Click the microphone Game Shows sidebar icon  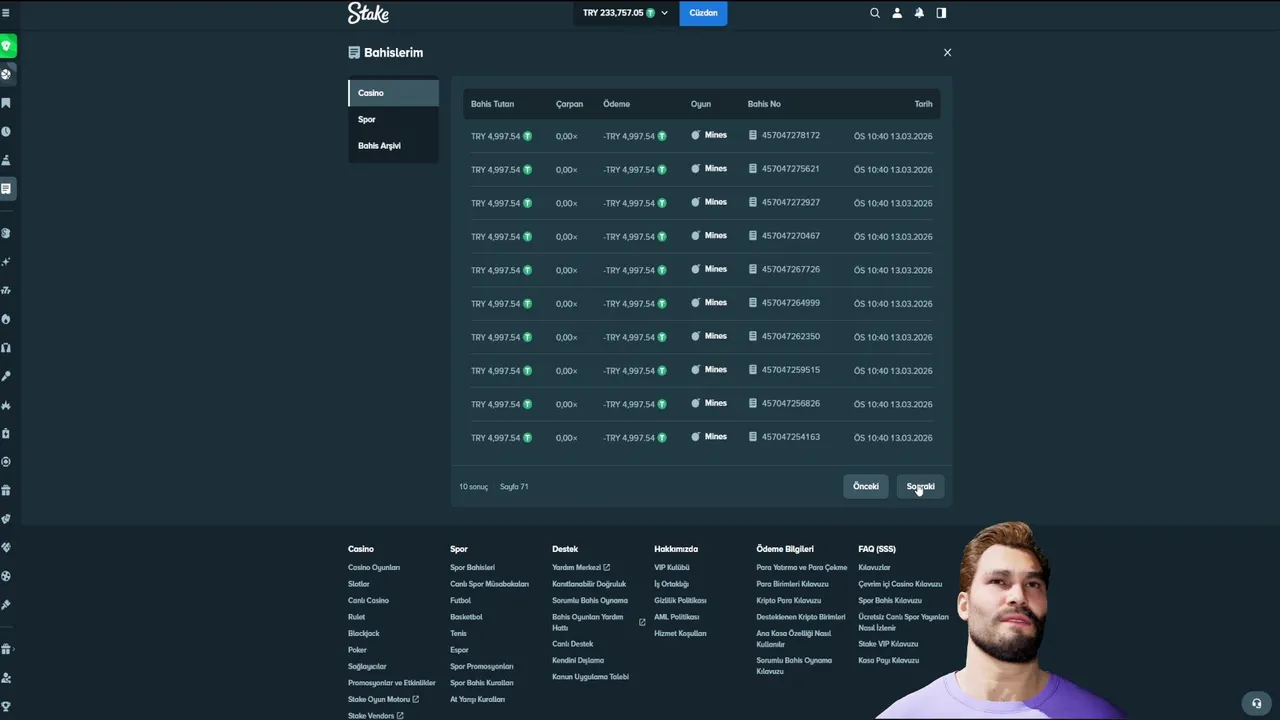(x=6, y=376)
